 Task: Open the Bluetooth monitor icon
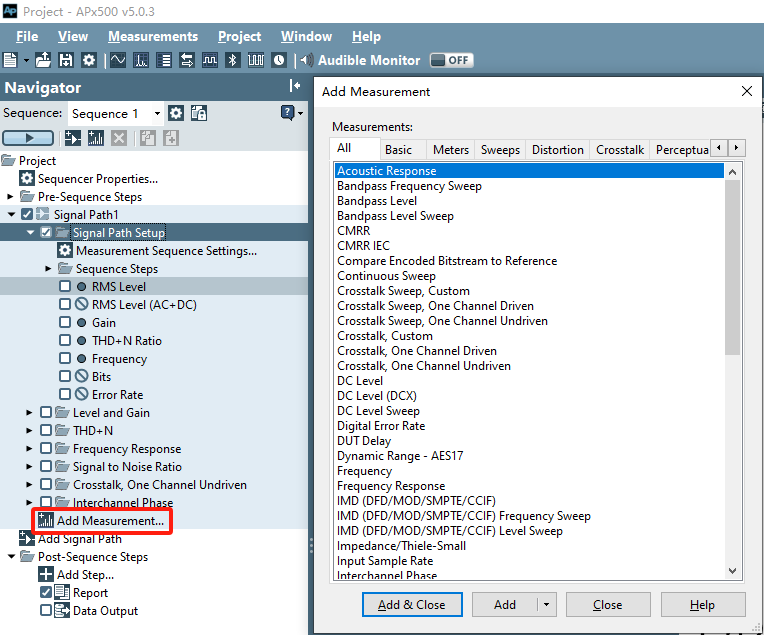click(233, 60)
